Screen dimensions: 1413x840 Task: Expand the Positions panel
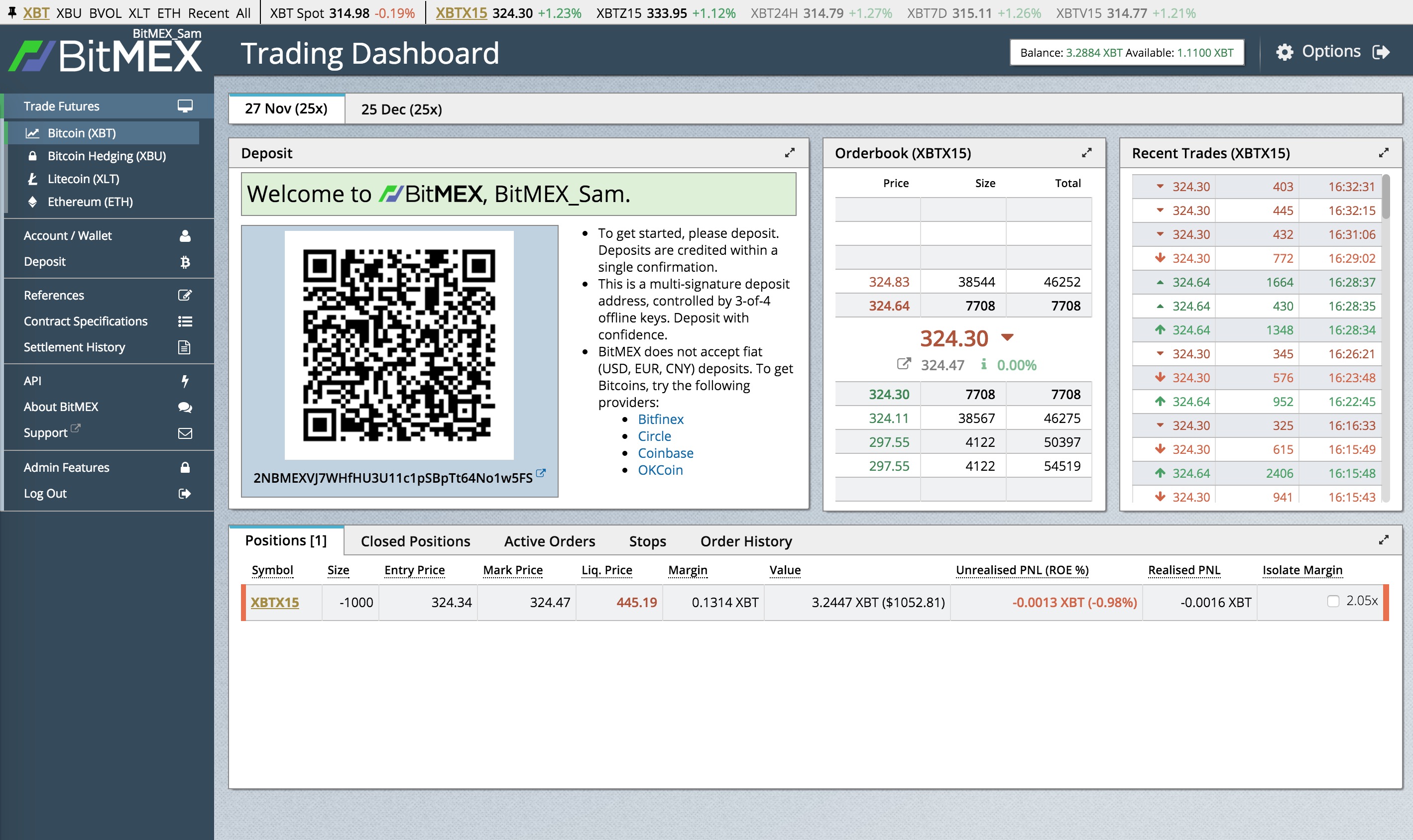pyautogui.click(x=1383, y=540)
